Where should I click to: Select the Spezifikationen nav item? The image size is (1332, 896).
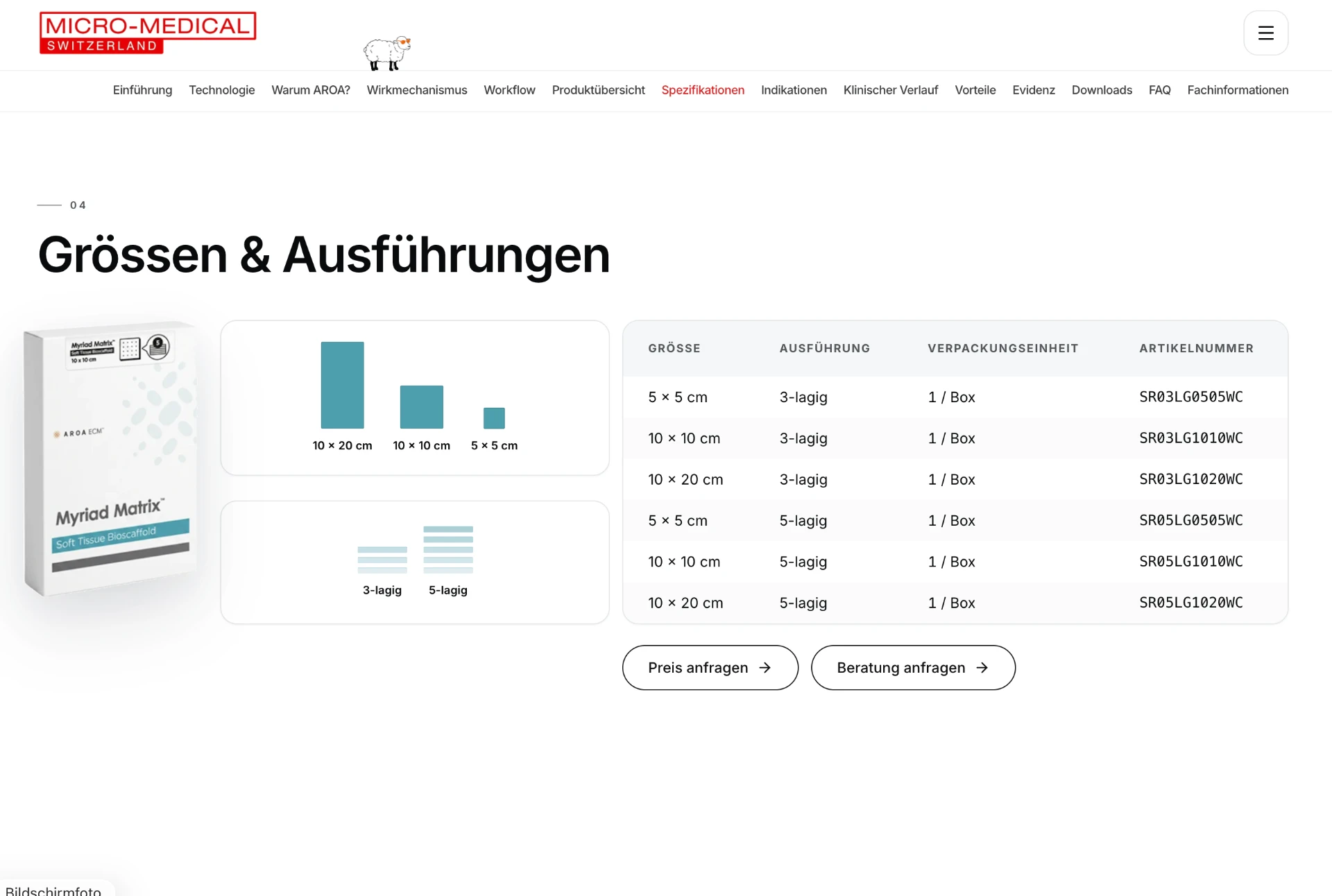[x=703, y=90]
